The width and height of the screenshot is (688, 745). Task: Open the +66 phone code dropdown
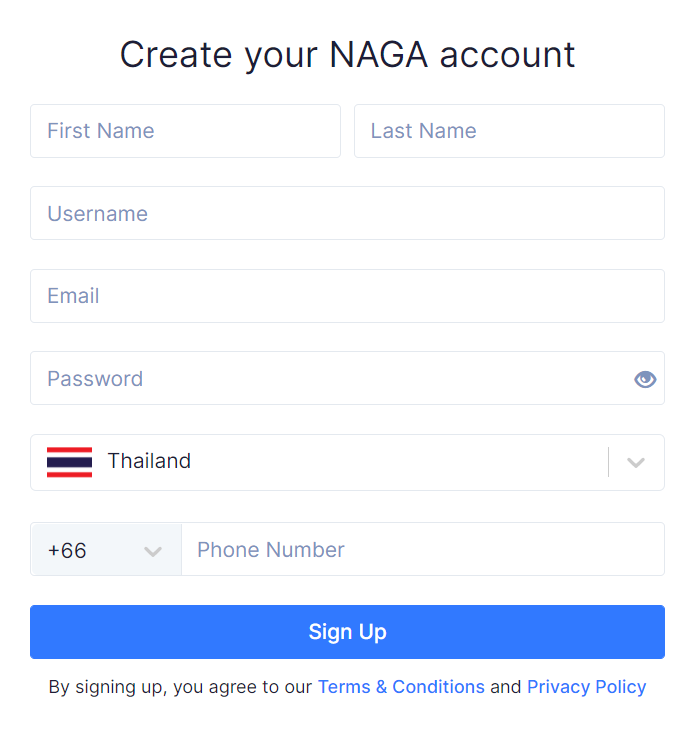click(106, 550)
